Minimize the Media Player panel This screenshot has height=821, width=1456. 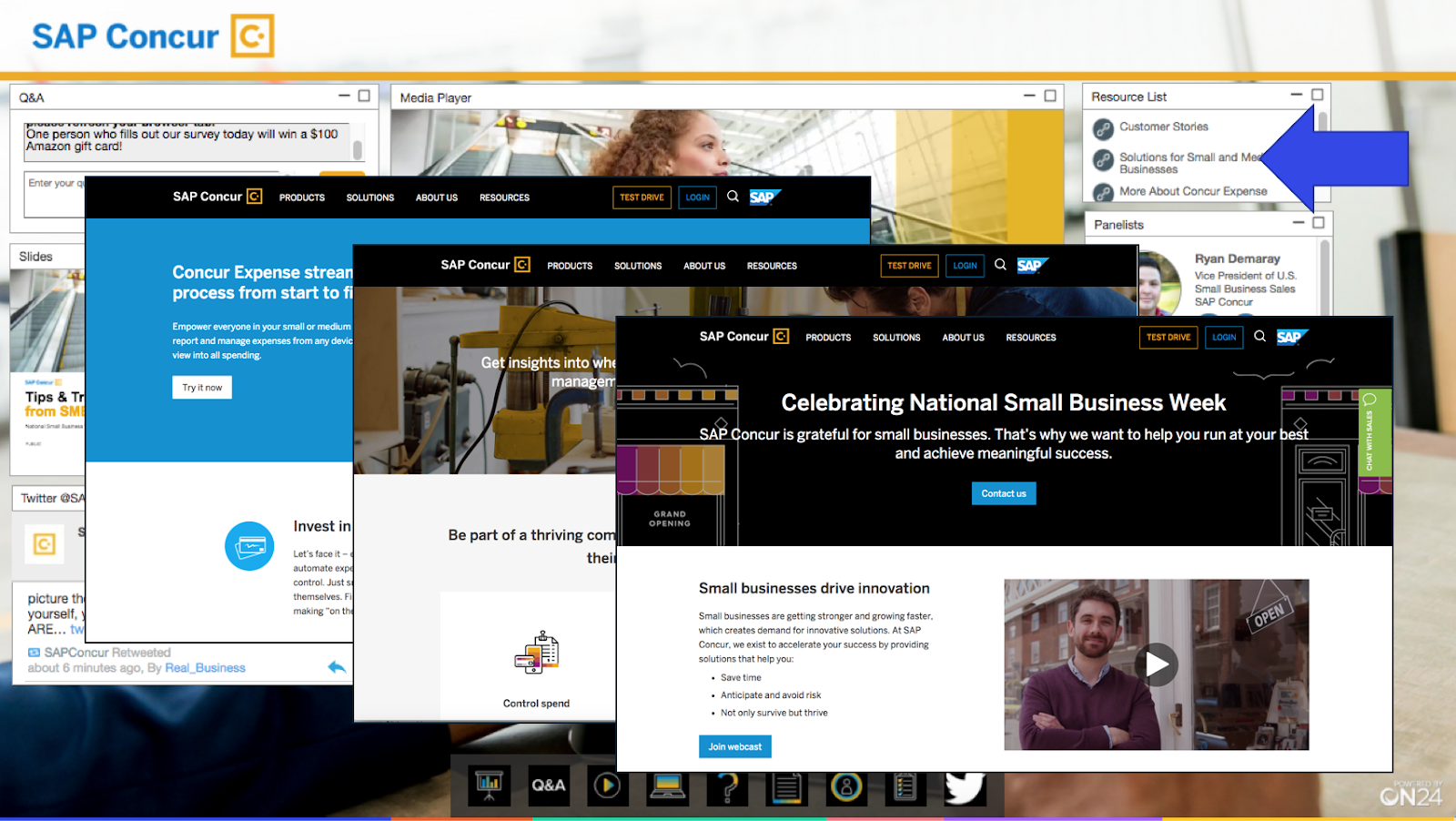(1029, 96)
